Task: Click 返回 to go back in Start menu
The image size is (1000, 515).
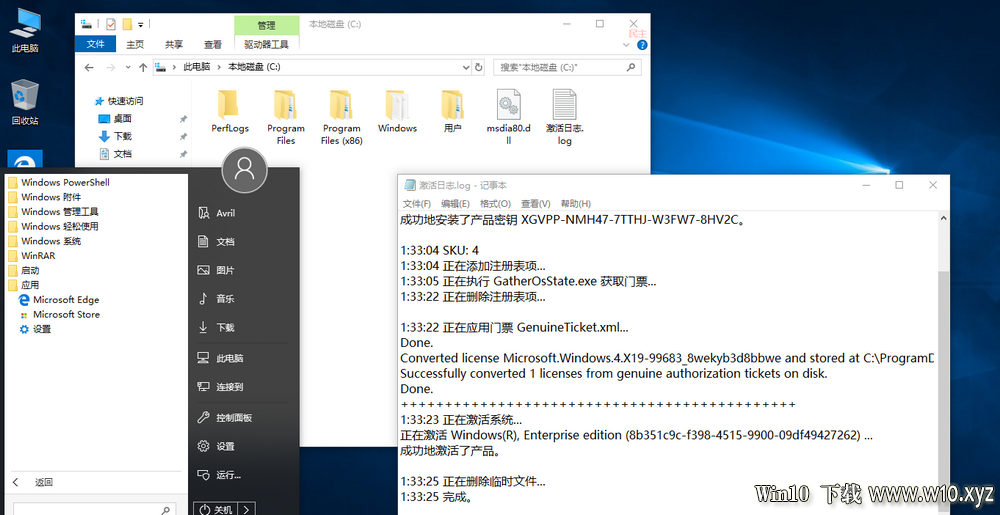Action: (43, 482)
